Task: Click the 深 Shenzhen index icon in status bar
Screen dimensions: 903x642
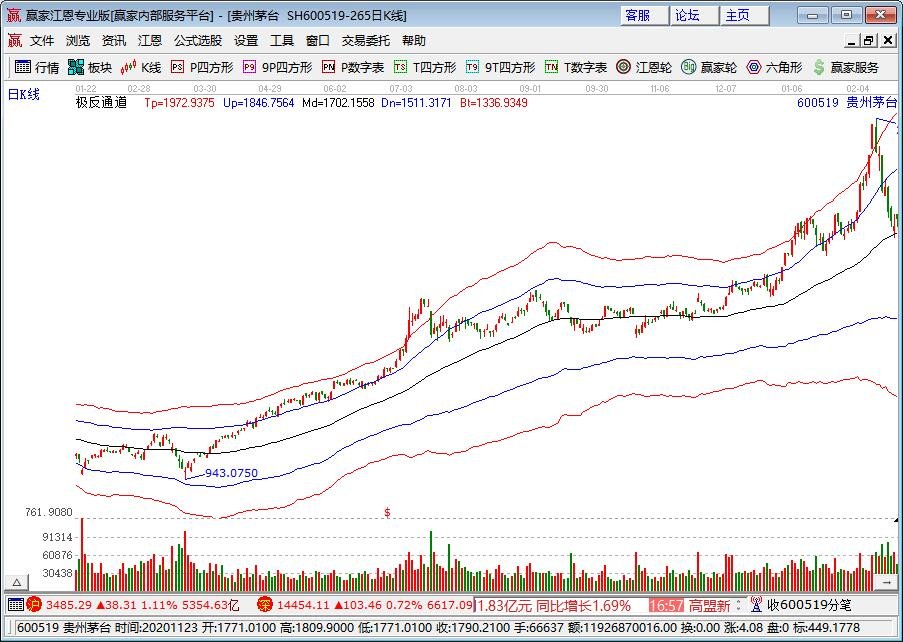Action: [264, 605]
